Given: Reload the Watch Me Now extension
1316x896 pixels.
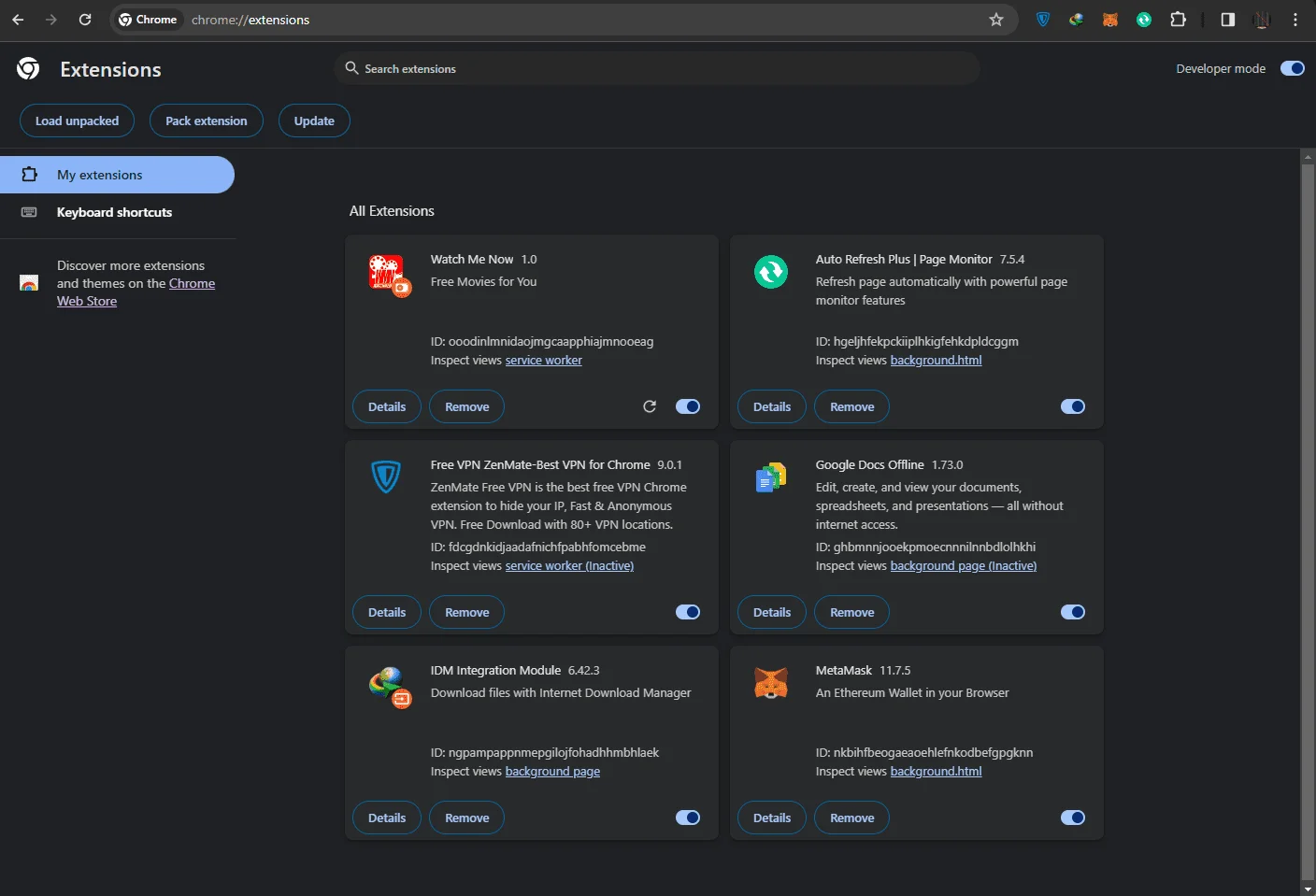Looking at the screenshot, I should pyautogui.click(x=650, y=406).
